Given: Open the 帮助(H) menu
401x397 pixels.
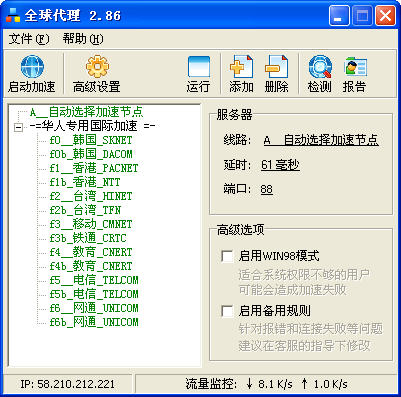Looking at the screenshot, I should pos(83,39).
